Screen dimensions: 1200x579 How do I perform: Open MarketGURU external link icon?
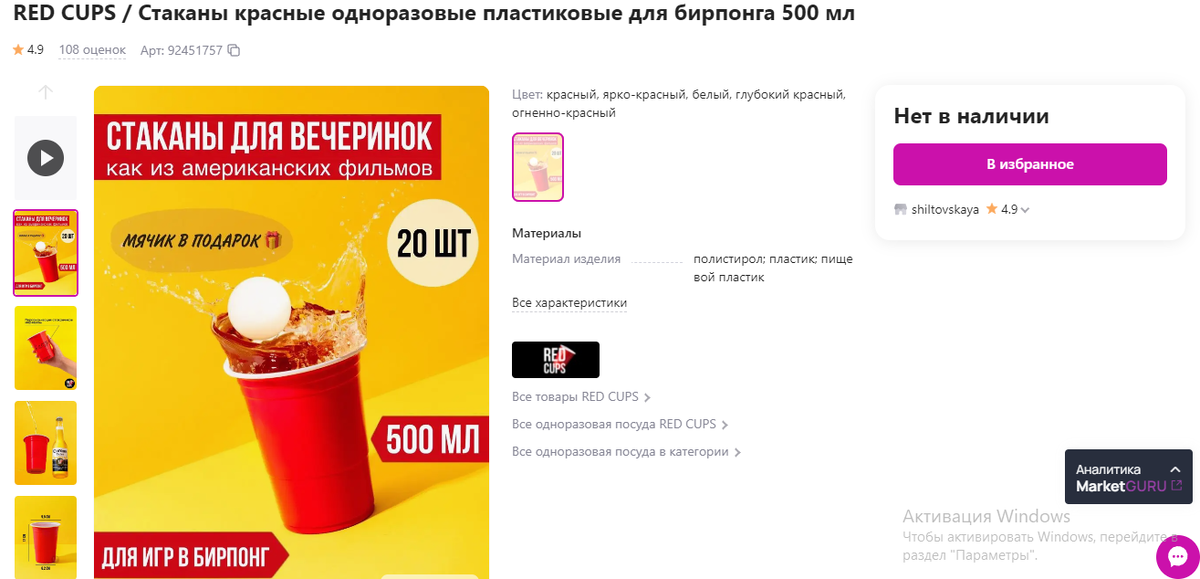pos(1176,486)
